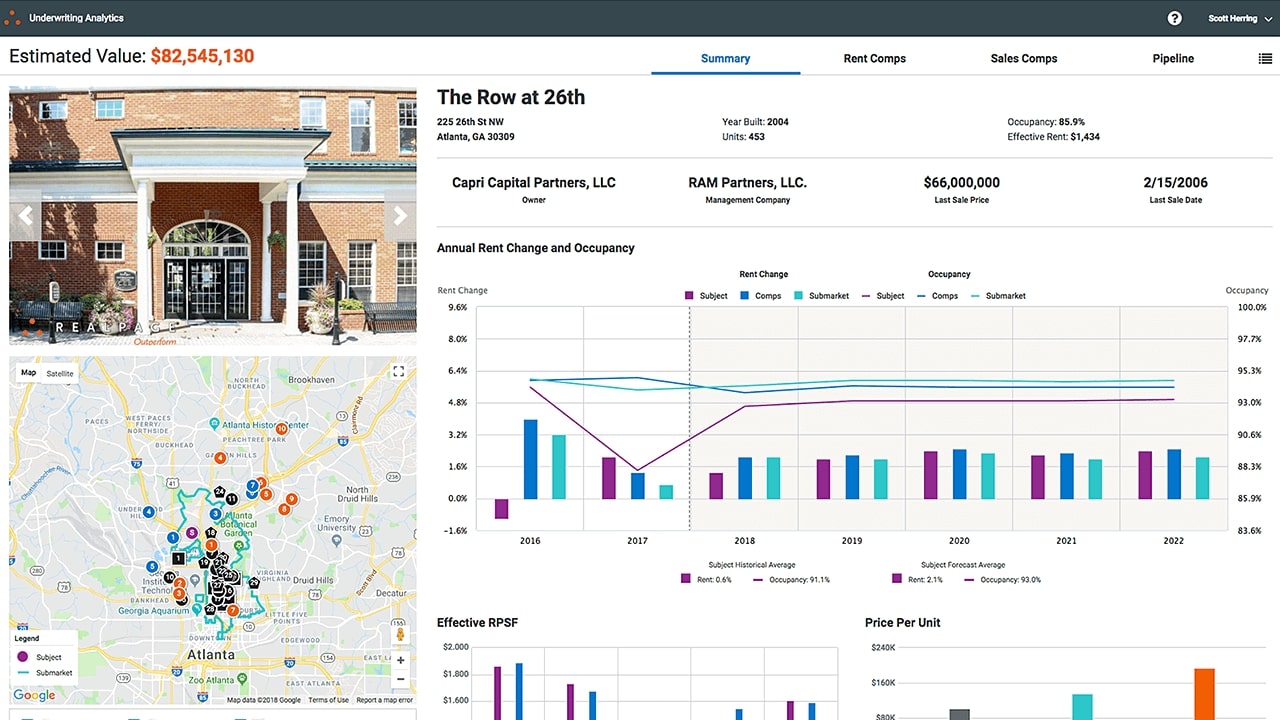Screen dimensions: 1280x720
Task: Select orange marker 4 on the map
Action: pyautogui.click(x=220, y=458)
